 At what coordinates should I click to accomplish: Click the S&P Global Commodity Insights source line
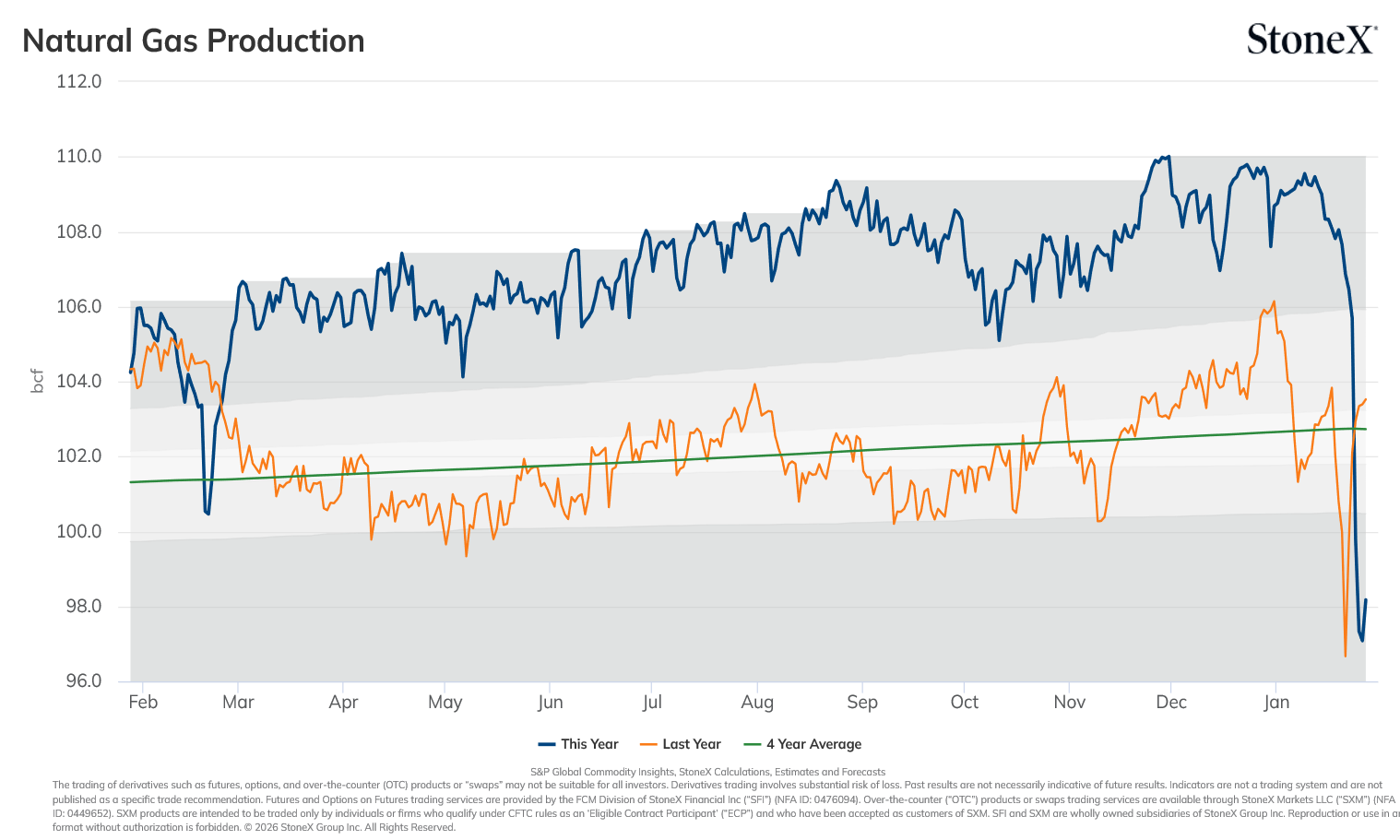(x=707, y=772)
